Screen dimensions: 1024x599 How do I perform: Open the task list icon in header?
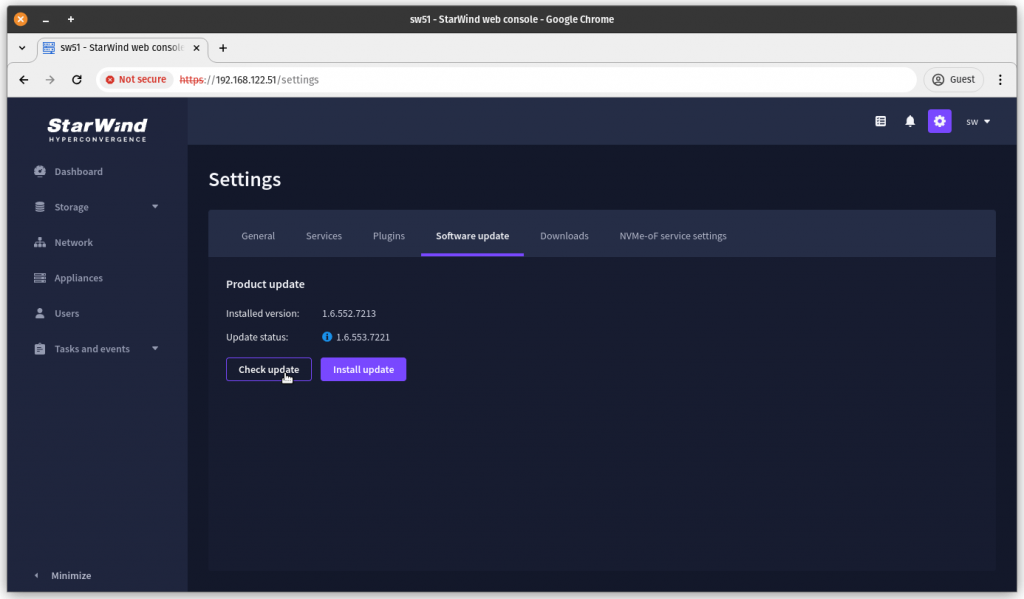880,121
